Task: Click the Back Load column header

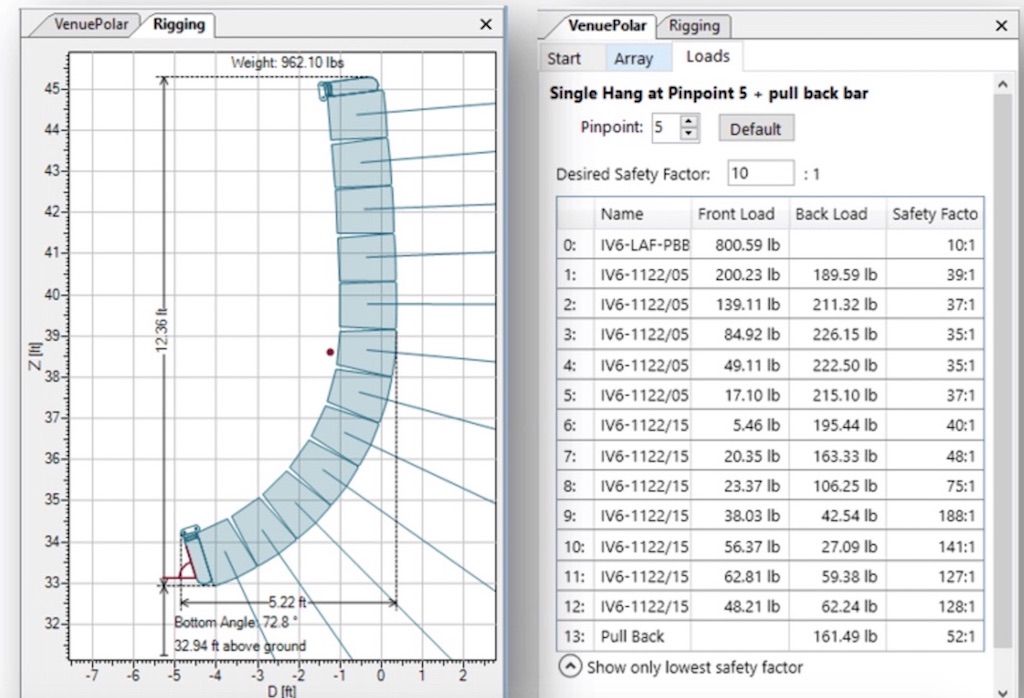Action: [x=831, y=214]
